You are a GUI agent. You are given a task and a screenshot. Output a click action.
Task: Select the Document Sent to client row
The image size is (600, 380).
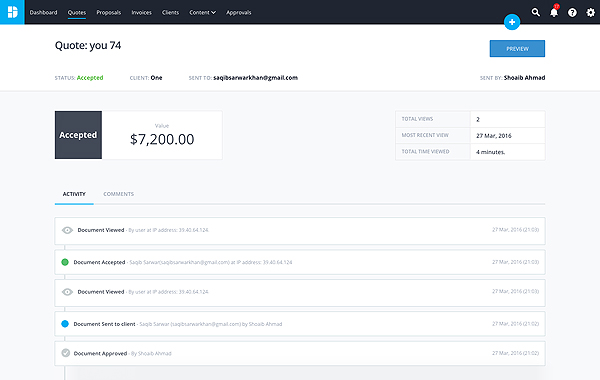pos(300,324)
